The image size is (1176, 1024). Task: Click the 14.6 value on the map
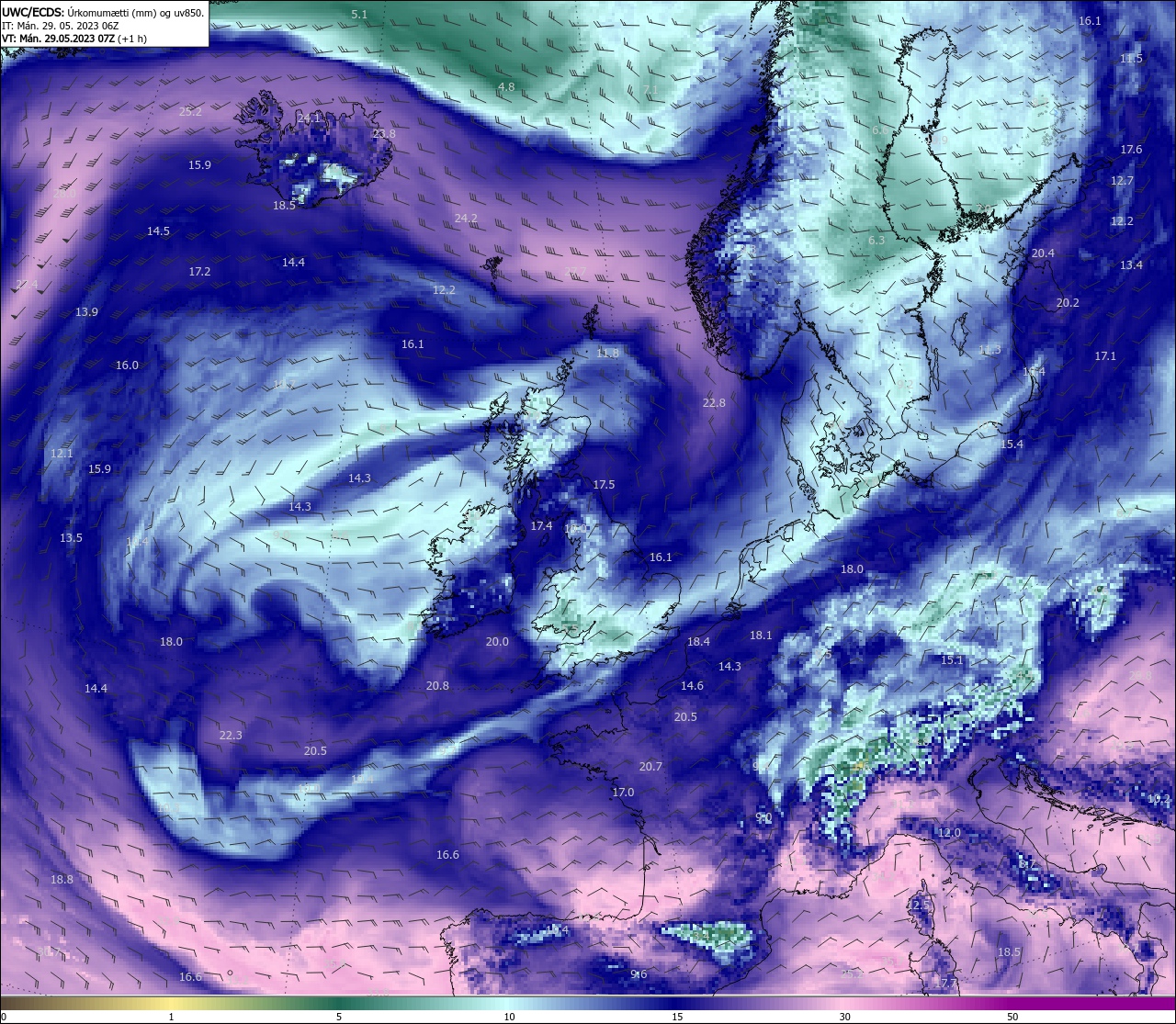pos(692,686)
